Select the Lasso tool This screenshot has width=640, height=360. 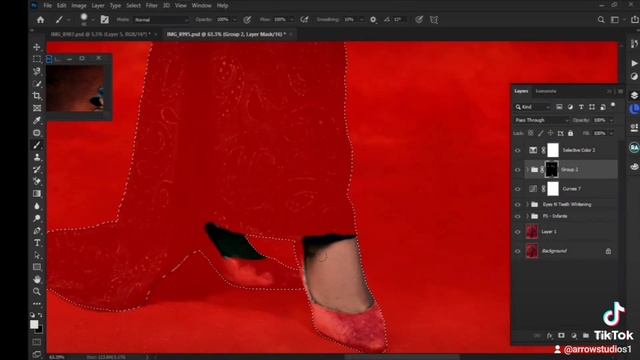tap(37, 71)
